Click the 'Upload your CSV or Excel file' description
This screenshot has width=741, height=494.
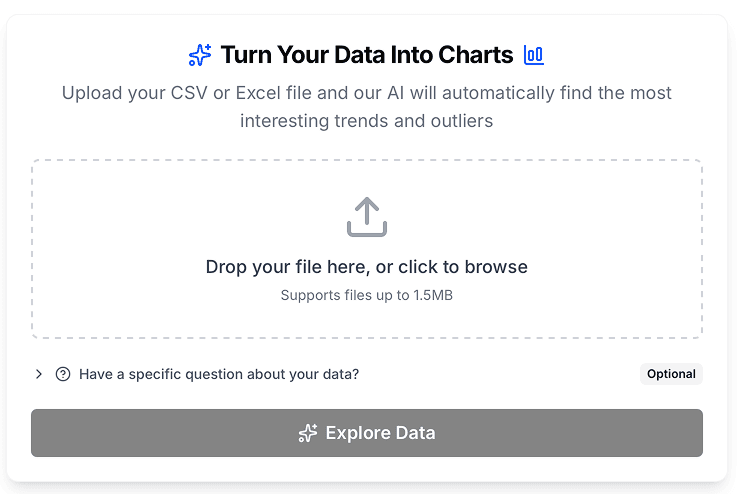366,93
